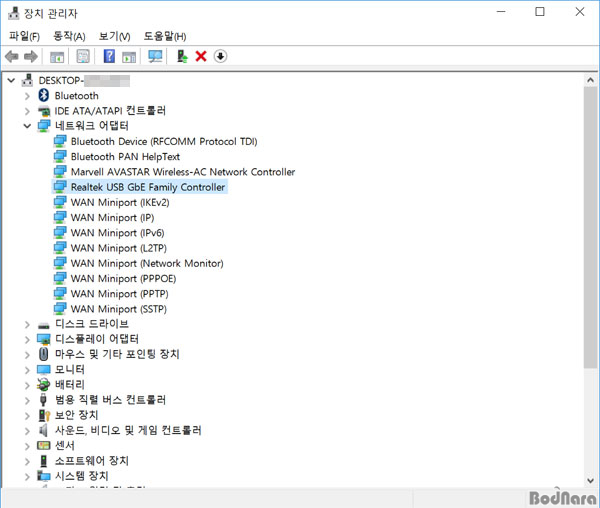Expand the 디스크 드라이브 category
Image resolution: width=600 pixels, height=508 pixels.
(27, 325)
